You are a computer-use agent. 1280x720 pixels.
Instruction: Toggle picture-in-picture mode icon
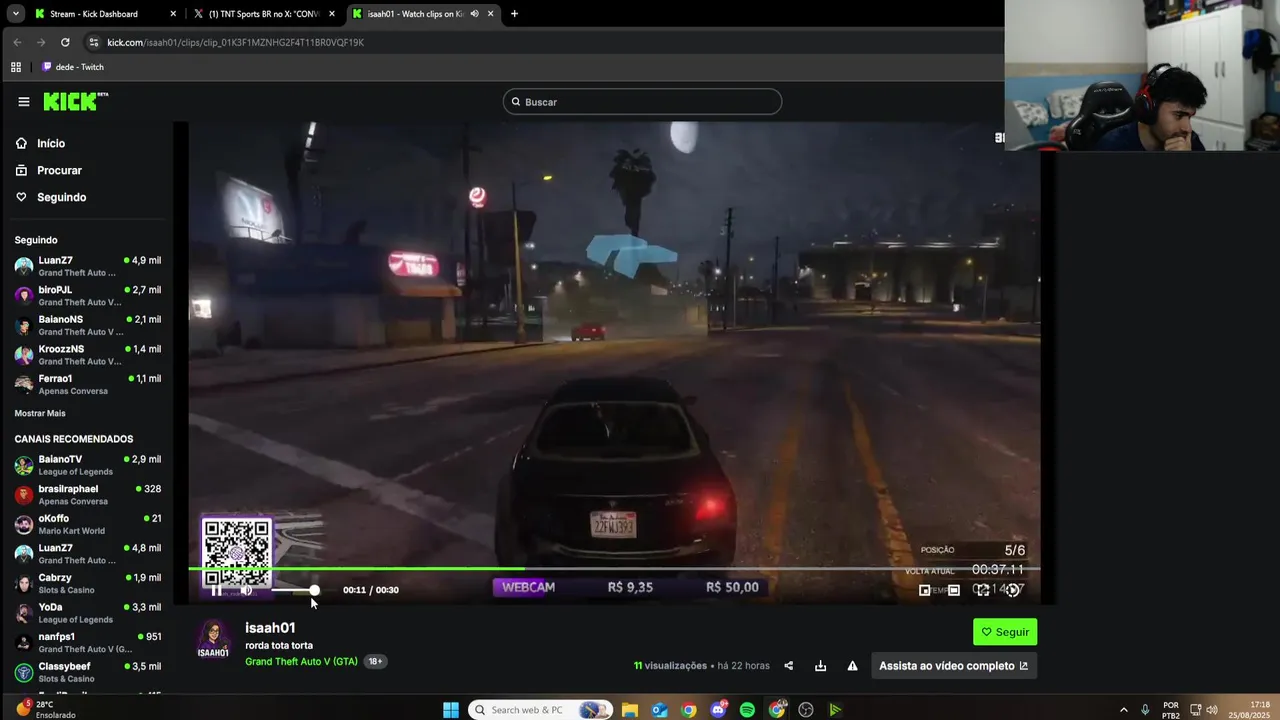pyautogui.click(x=925, y=590)
